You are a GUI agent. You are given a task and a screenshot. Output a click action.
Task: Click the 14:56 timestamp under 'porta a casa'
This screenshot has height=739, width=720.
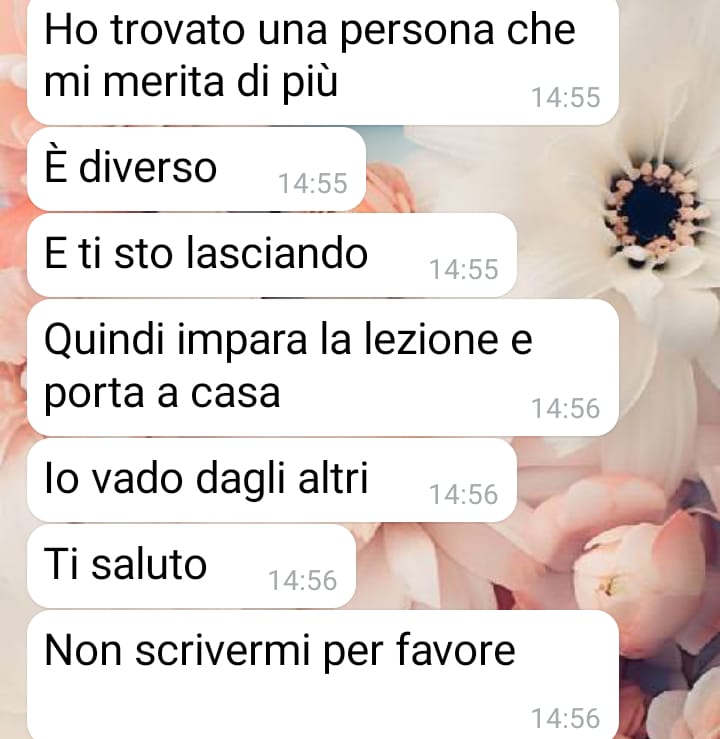[x=566, y=408]
